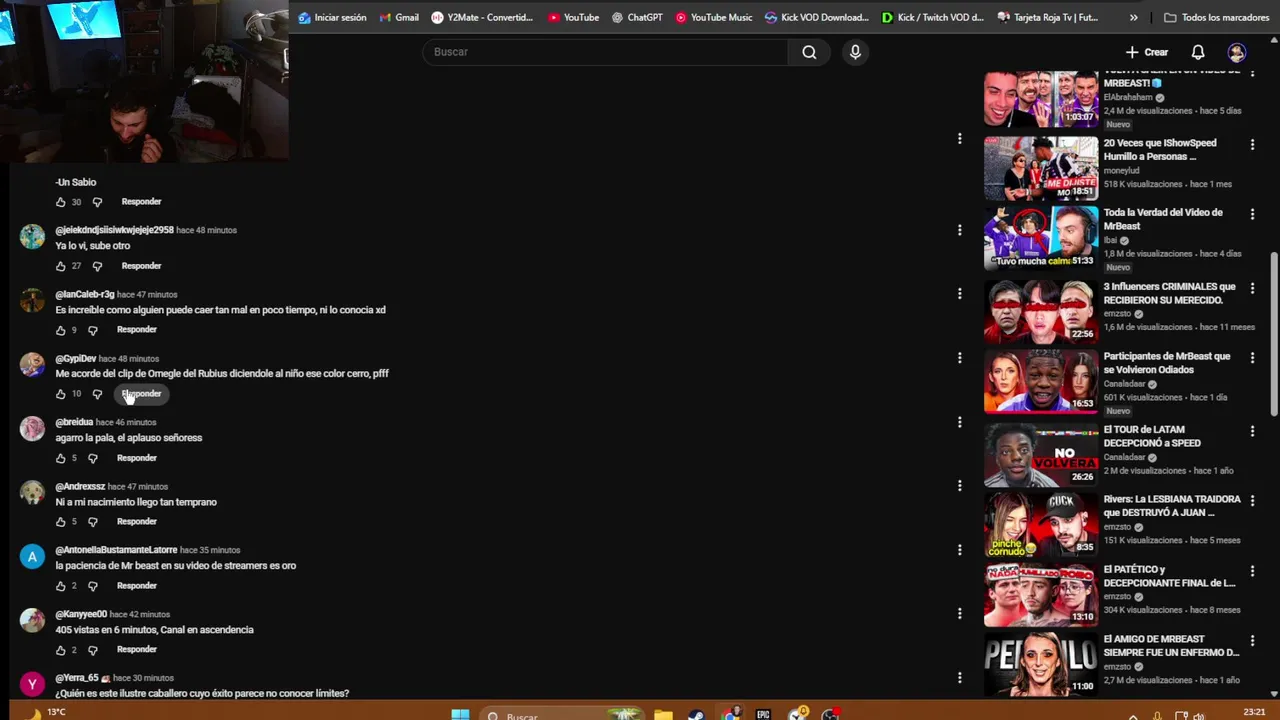Click Responder under @AntonellaBustamanteLatorre's comment
Screen dimensions: 1280x720
click(137, 586)
